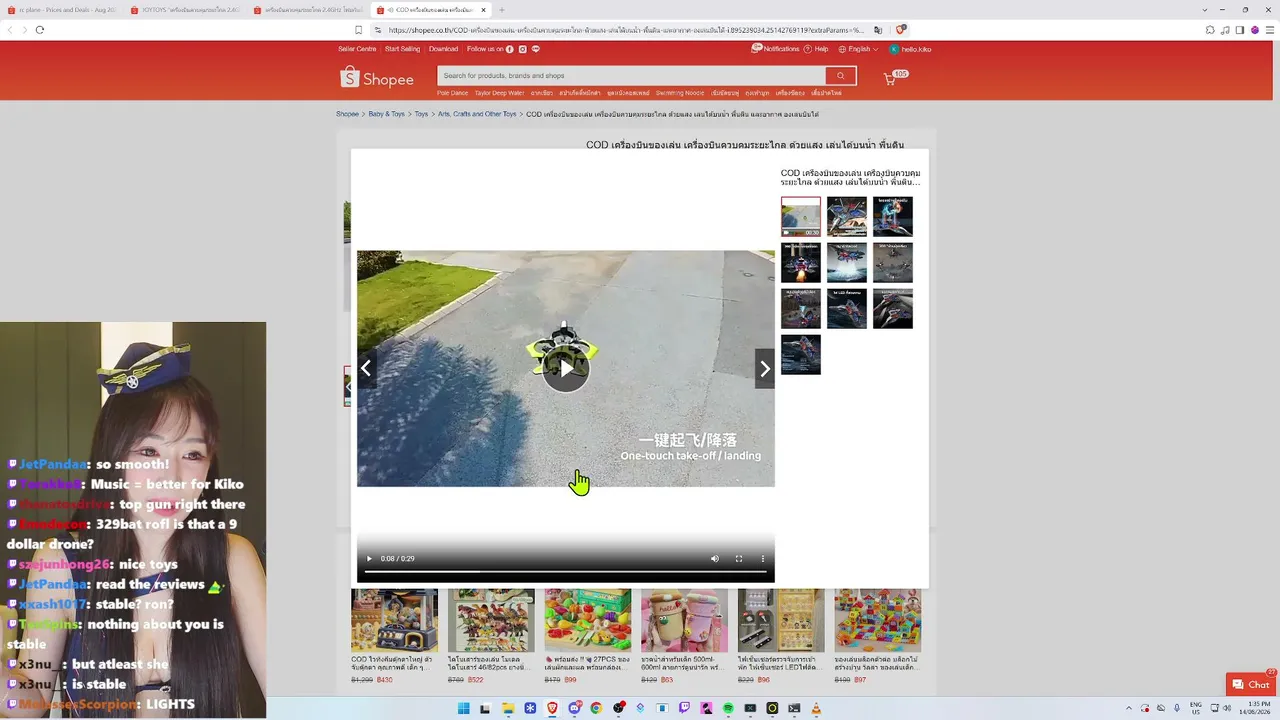
Task: Switch to the third browser tab
Action: coord(308,10)
